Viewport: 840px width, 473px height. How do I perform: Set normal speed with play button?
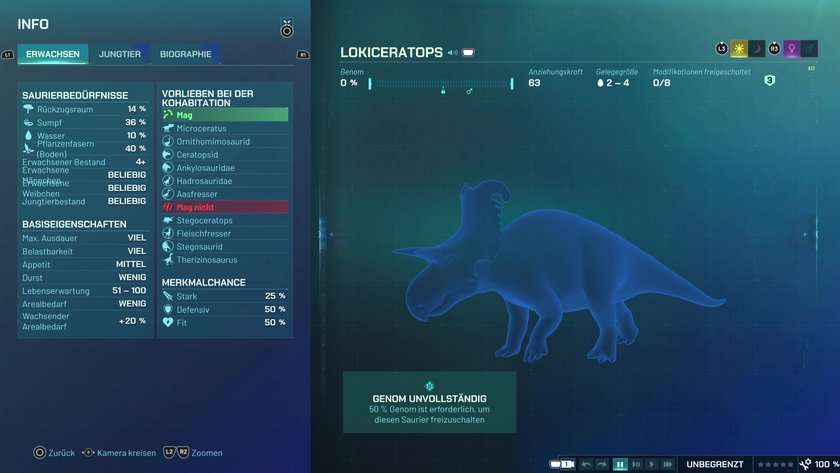pyautogui.click(x=651, y=464)
